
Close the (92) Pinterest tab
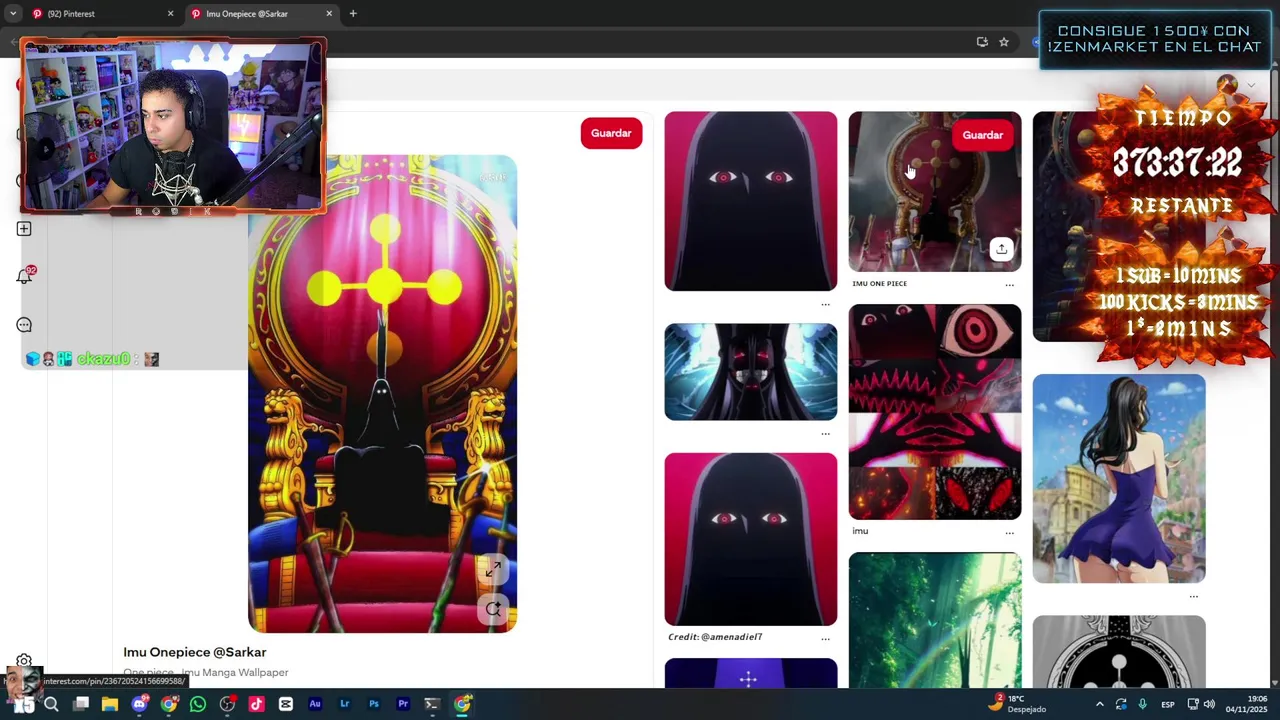(x=170, y=14)
